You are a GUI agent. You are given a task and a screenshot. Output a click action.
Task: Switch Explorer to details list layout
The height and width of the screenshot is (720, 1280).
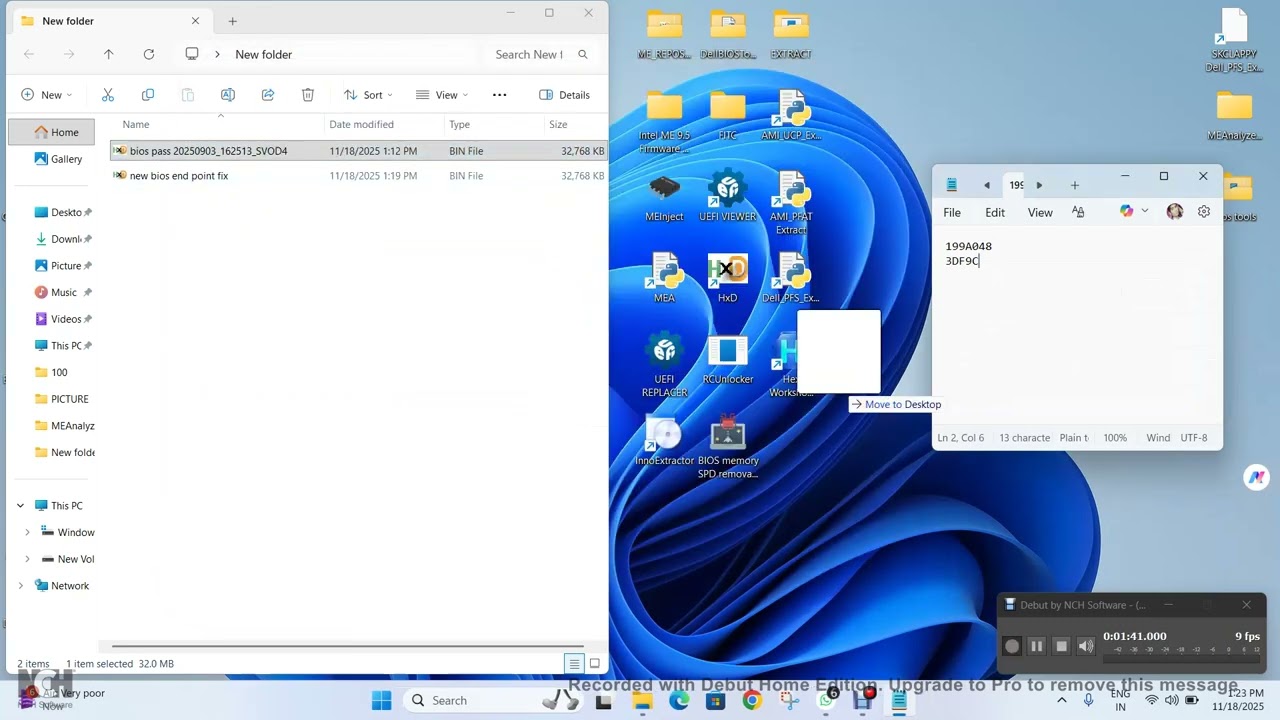pos(574,663)
